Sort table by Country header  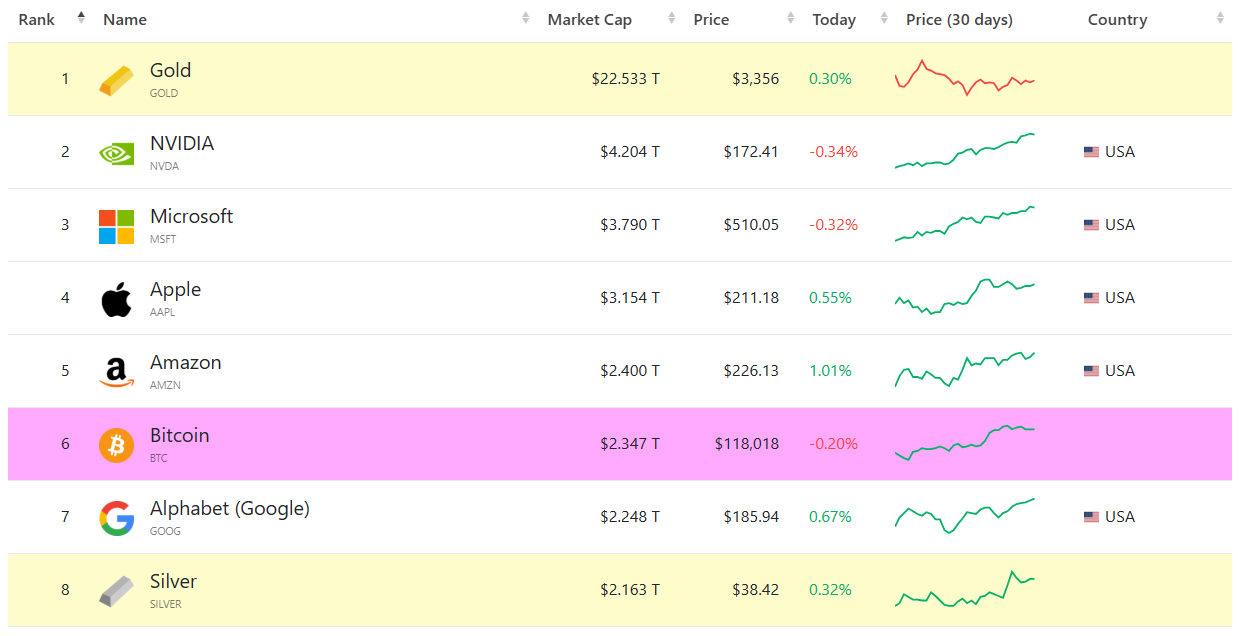[x=1117, y=20]
